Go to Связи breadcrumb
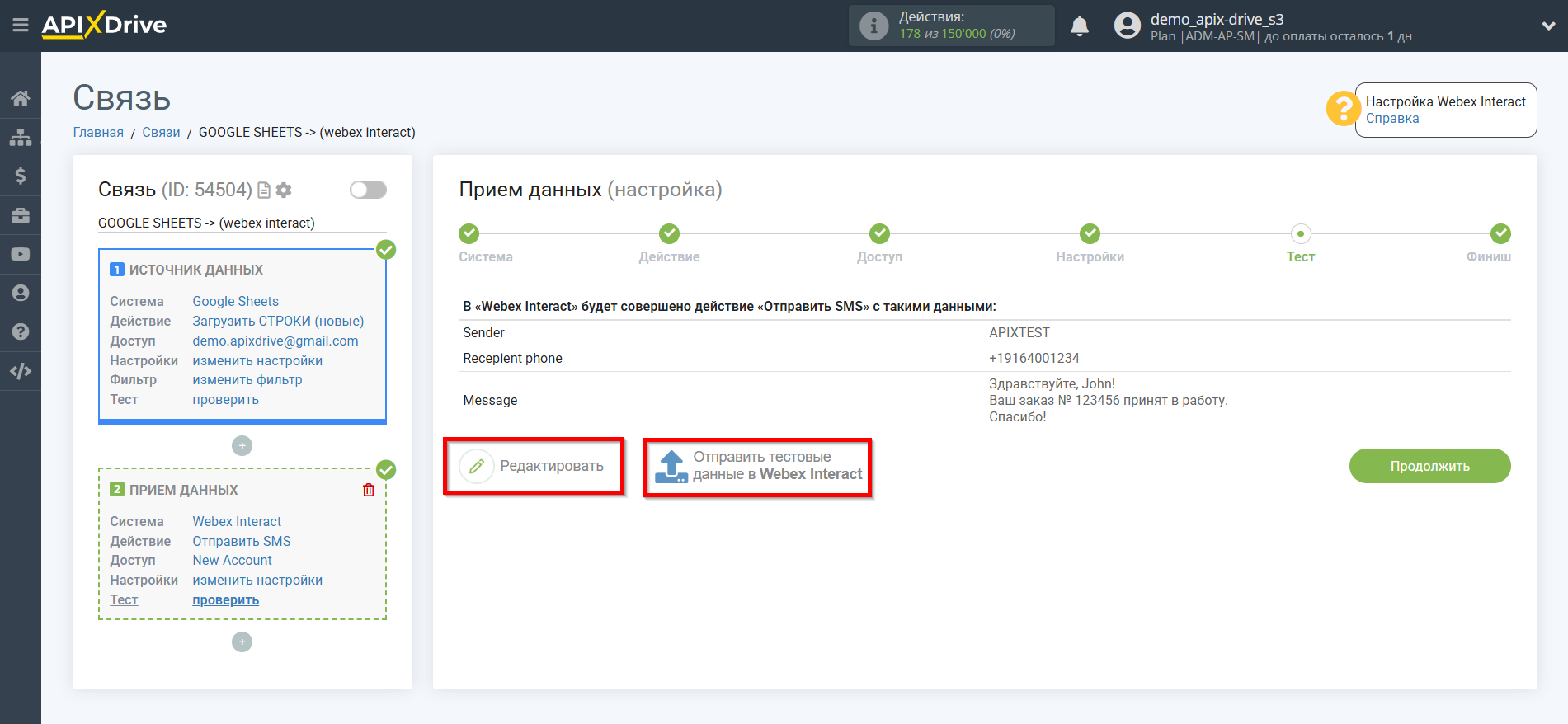This screenshot has width=1568, height=724. point(161,133)
